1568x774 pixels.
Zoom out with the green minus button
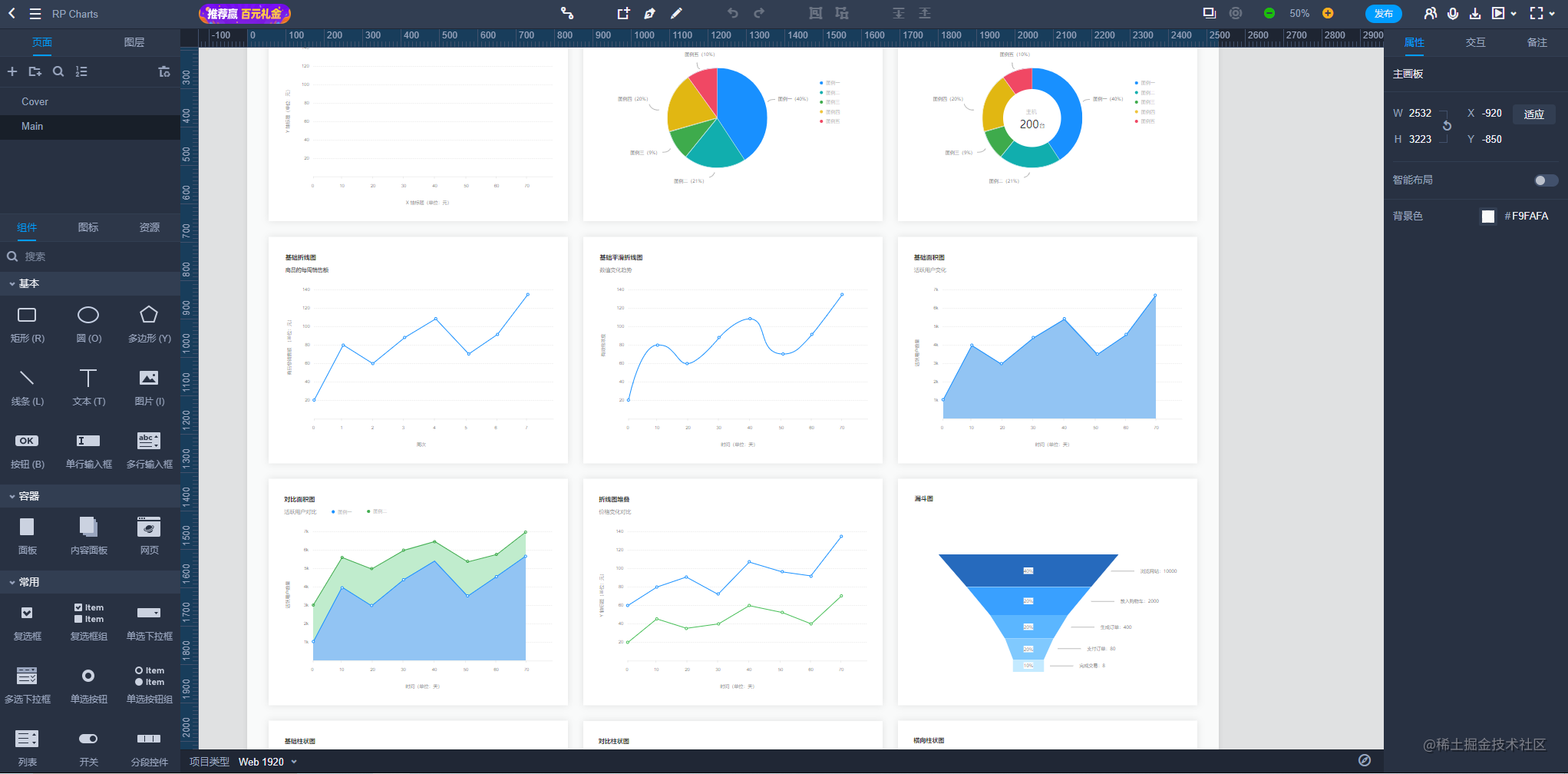[x=1269, y=13]
